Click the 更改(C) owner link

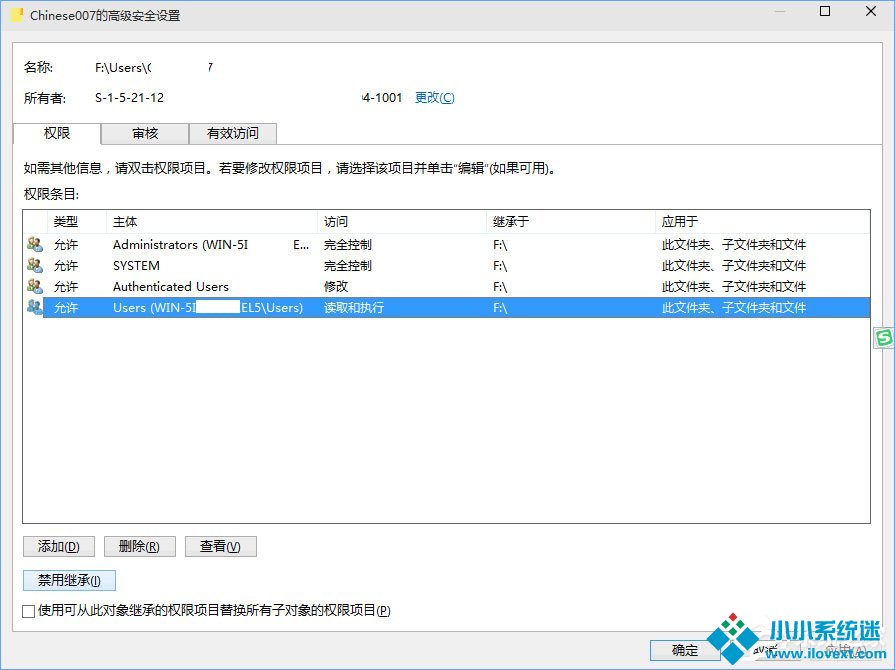pyautogui.click(x=435, y=98)
